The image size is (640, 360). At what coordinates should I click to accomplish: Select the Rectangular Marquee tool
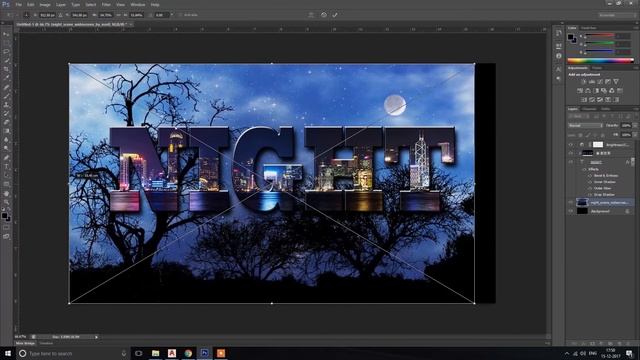pyautogui.click(x=6, y=43)
